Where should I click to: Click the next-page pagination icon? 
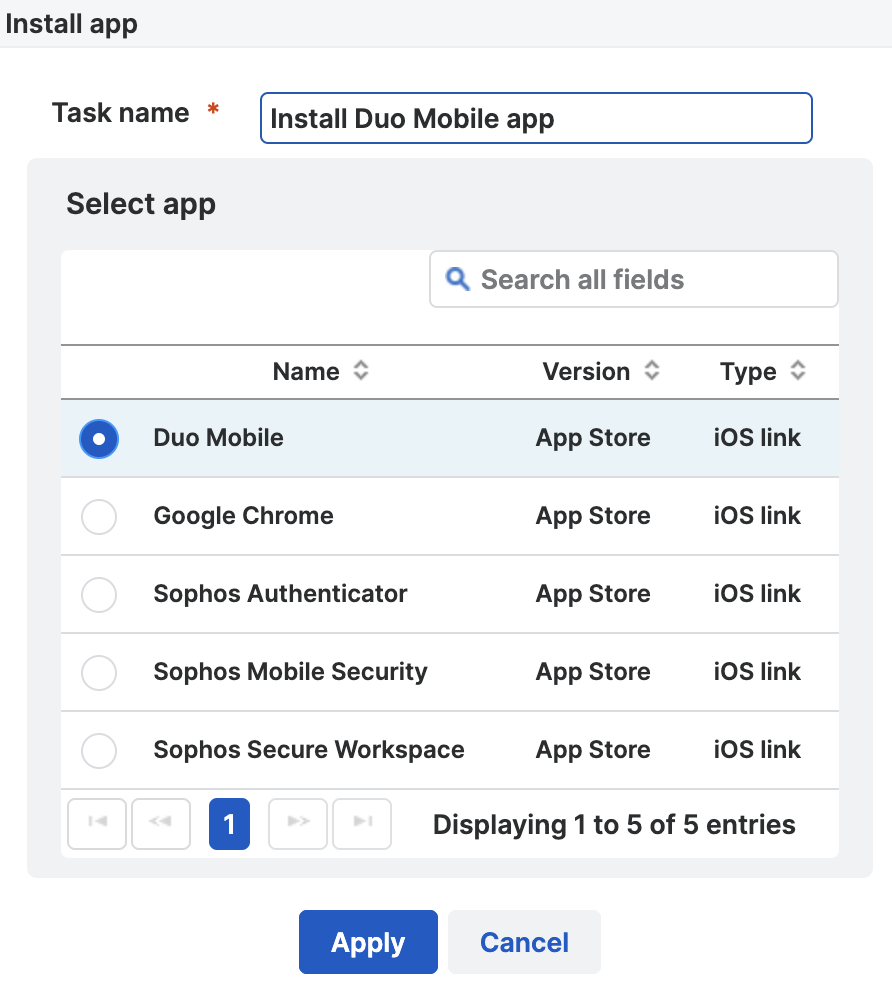tap(297, 824)
